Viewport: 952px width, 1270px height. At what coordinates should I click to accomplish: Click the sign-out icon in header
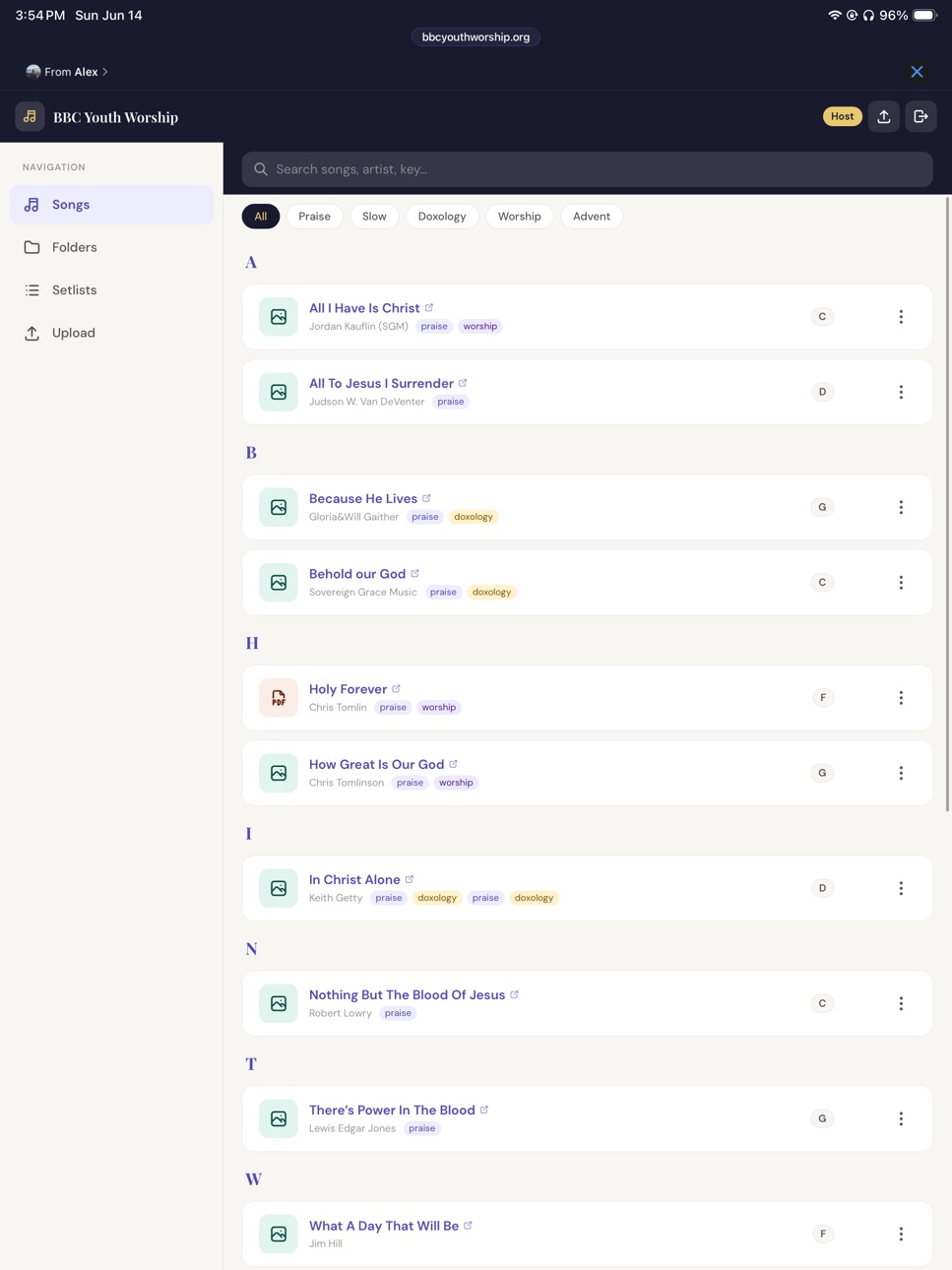(x=920, y=116)
